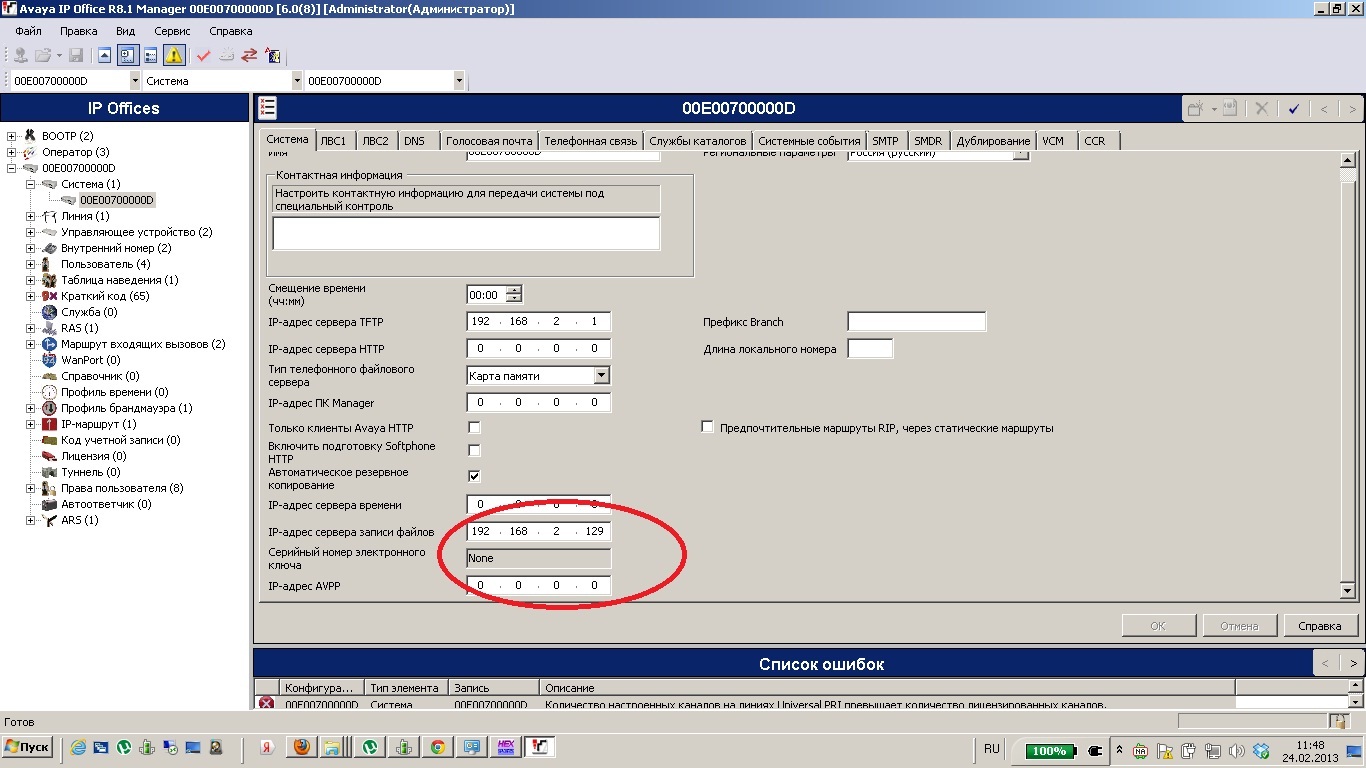
Task: Expand the ARS (1) tree node
Action: (x=31, y=520)
